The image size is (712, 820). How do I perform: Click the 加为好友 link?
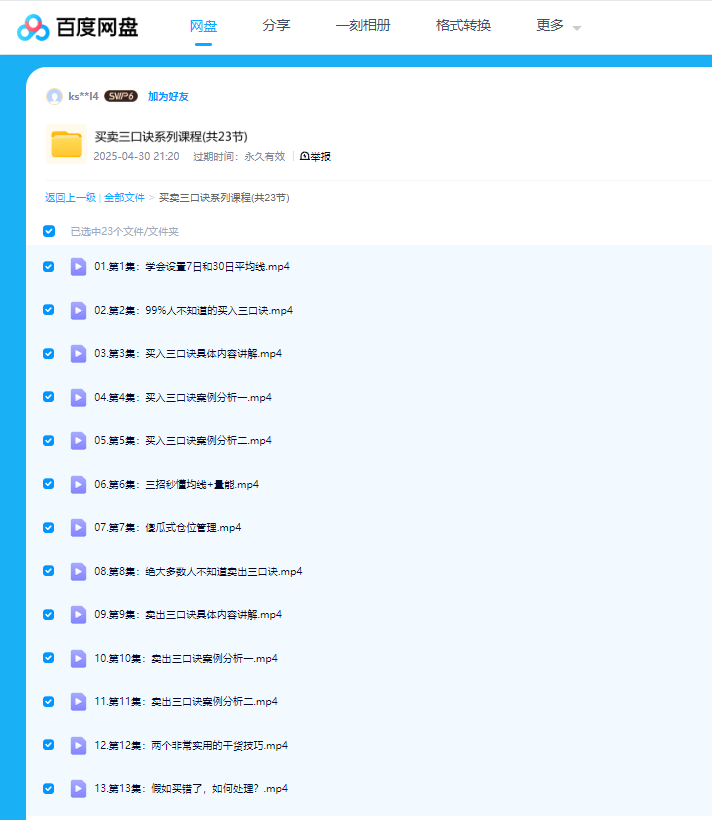point(168,97)
